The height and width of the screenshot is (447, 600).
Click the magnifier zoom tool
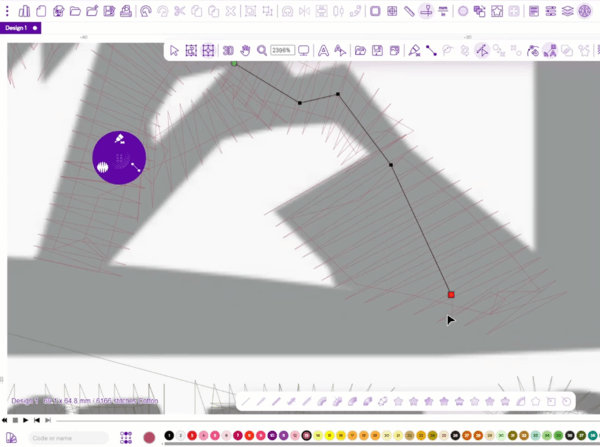261,50
